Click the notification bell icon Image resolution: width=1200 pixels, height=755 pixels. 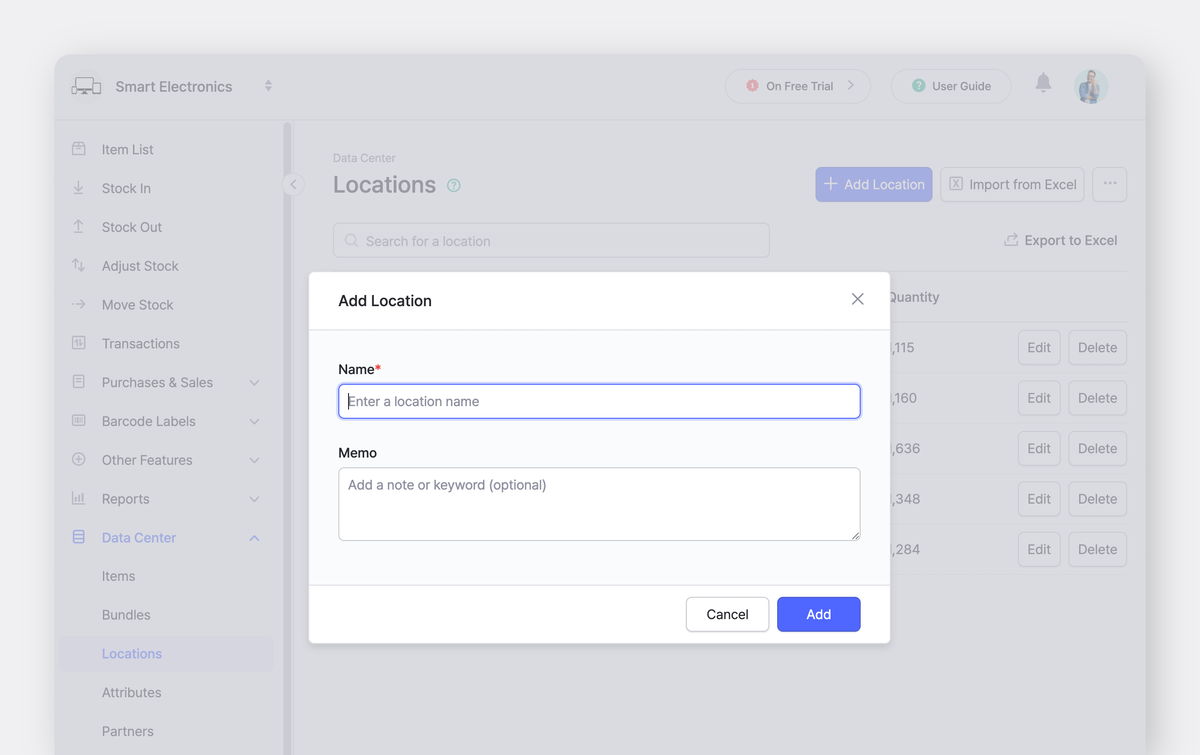click(x=1043, y=85)
